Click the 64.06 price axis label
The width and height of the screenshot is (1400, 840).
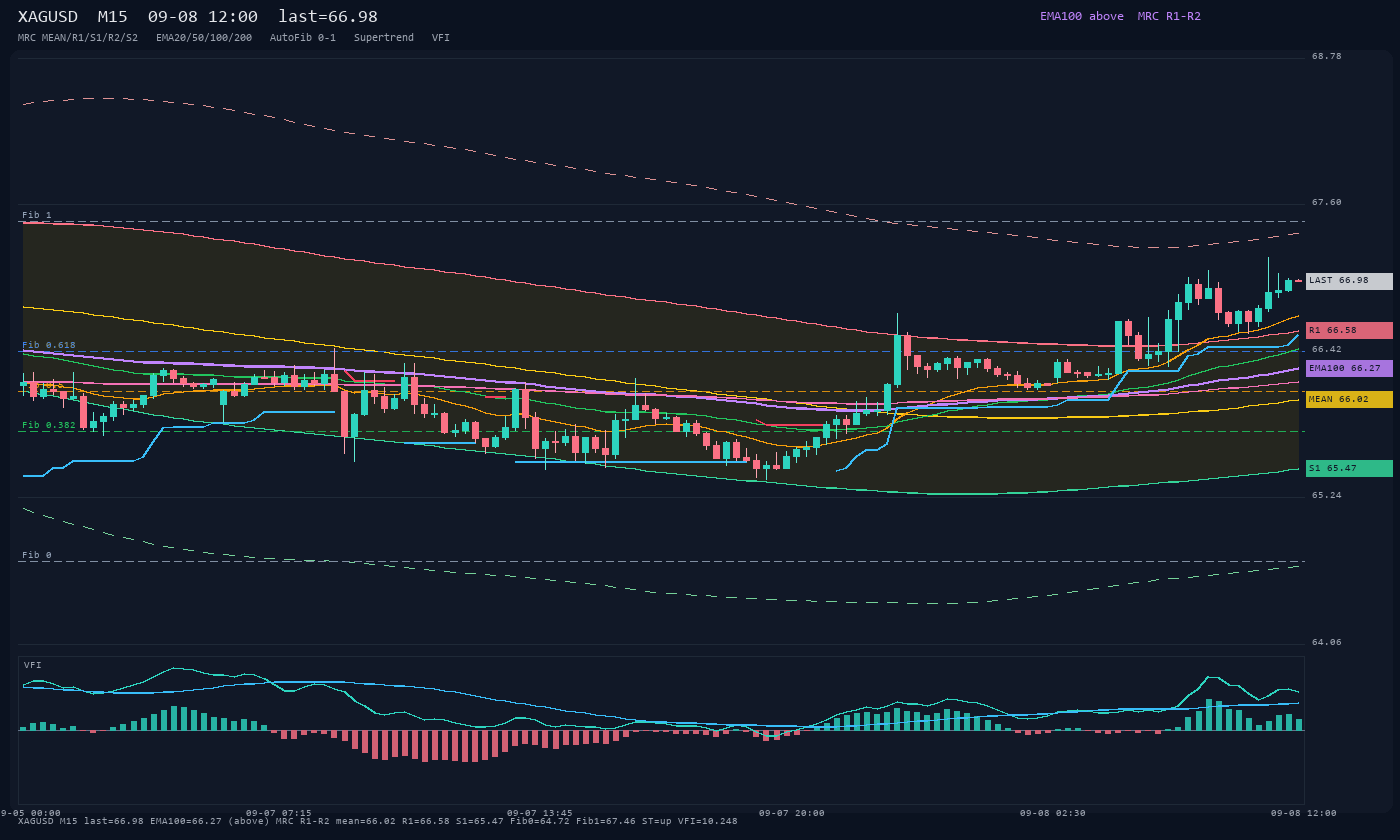point(1327,642)
